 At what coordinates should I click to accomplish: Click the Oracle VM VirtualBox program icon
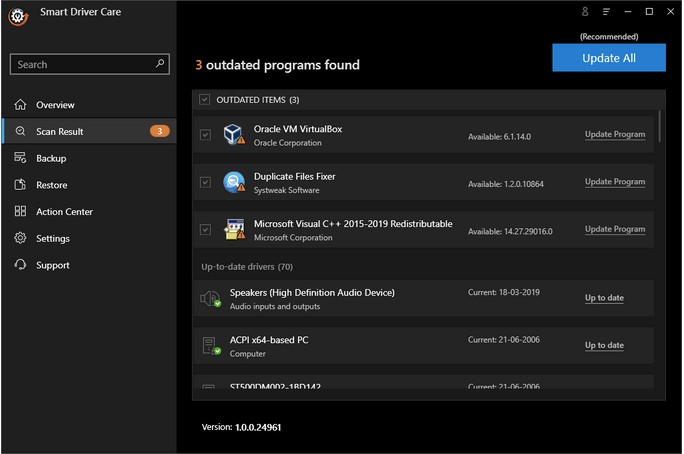tap(234, 135)
